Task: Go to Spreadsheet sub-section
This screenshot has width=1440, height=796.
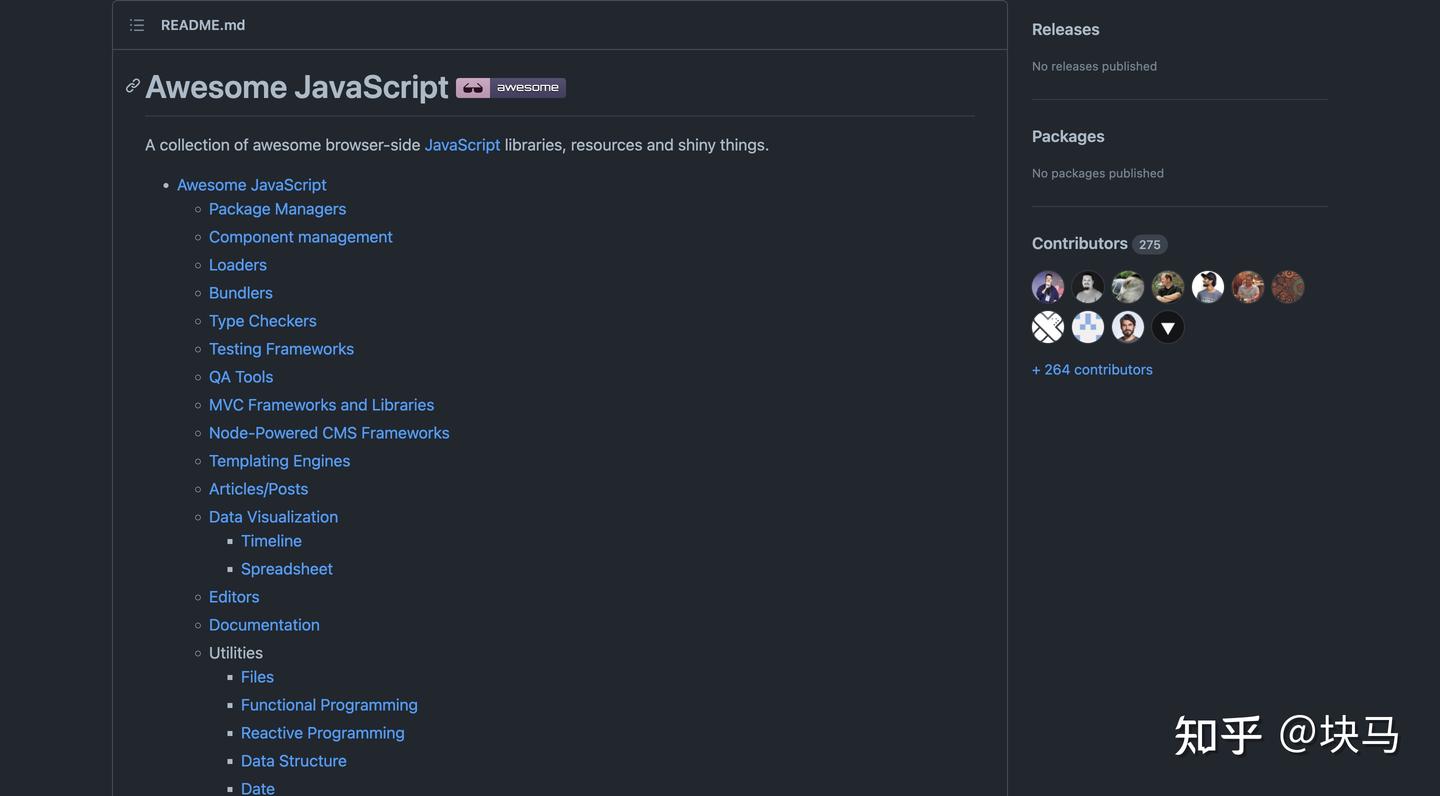Action: [x=287, y=569]
